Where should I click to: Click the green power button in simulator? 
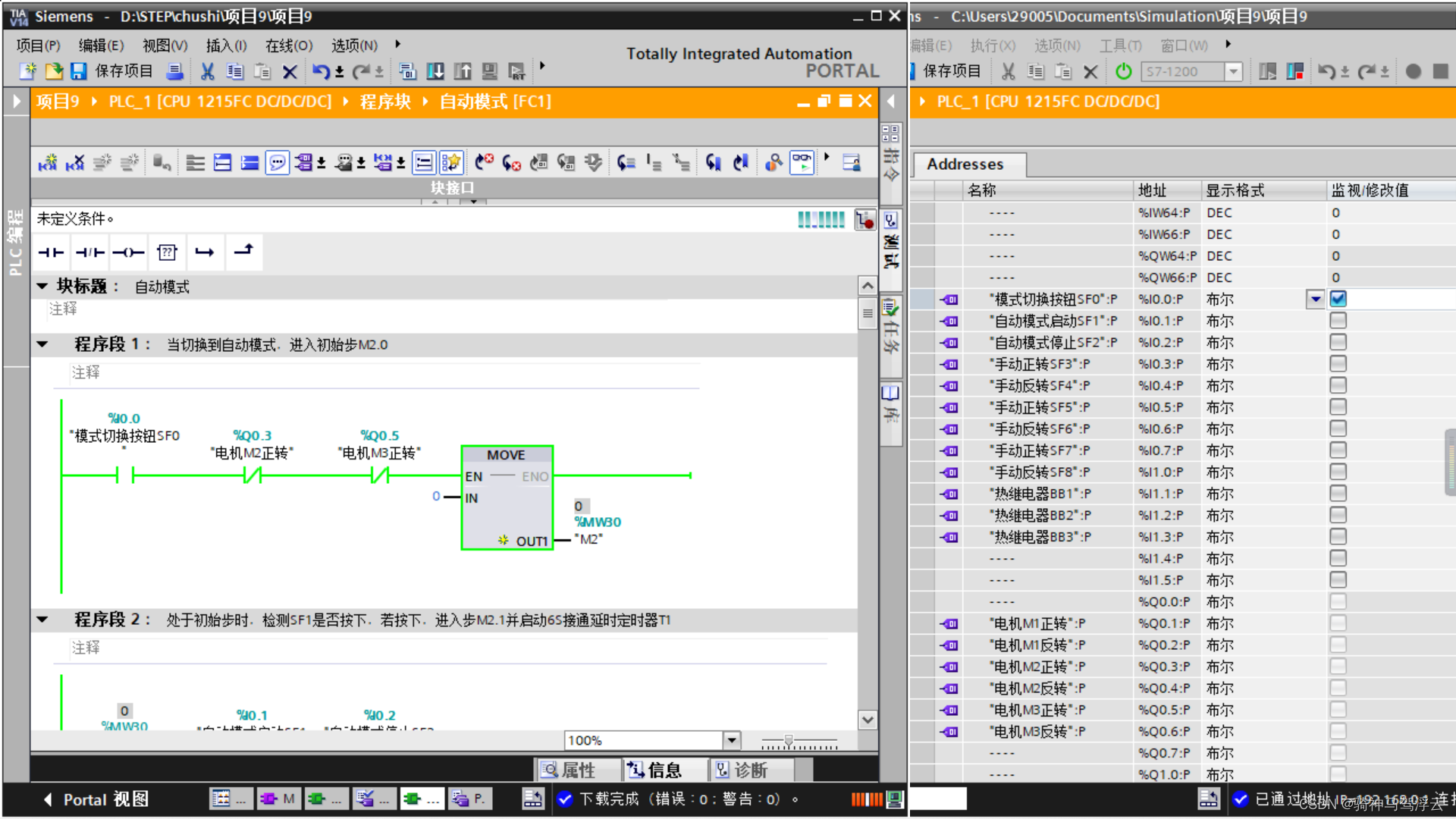tap(1123, 71)
